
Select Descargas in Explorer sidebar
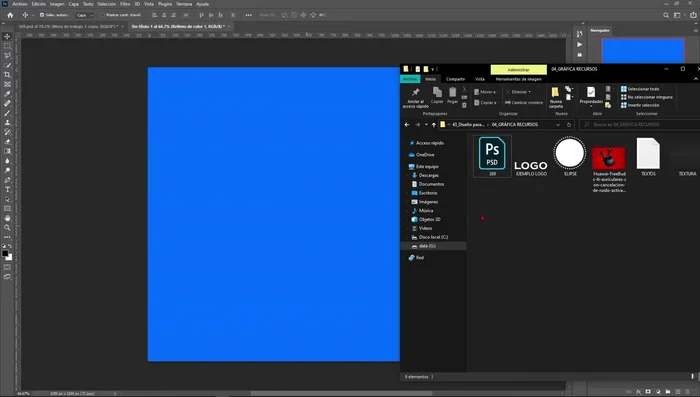pyautogui.click(x=429, y=176)
